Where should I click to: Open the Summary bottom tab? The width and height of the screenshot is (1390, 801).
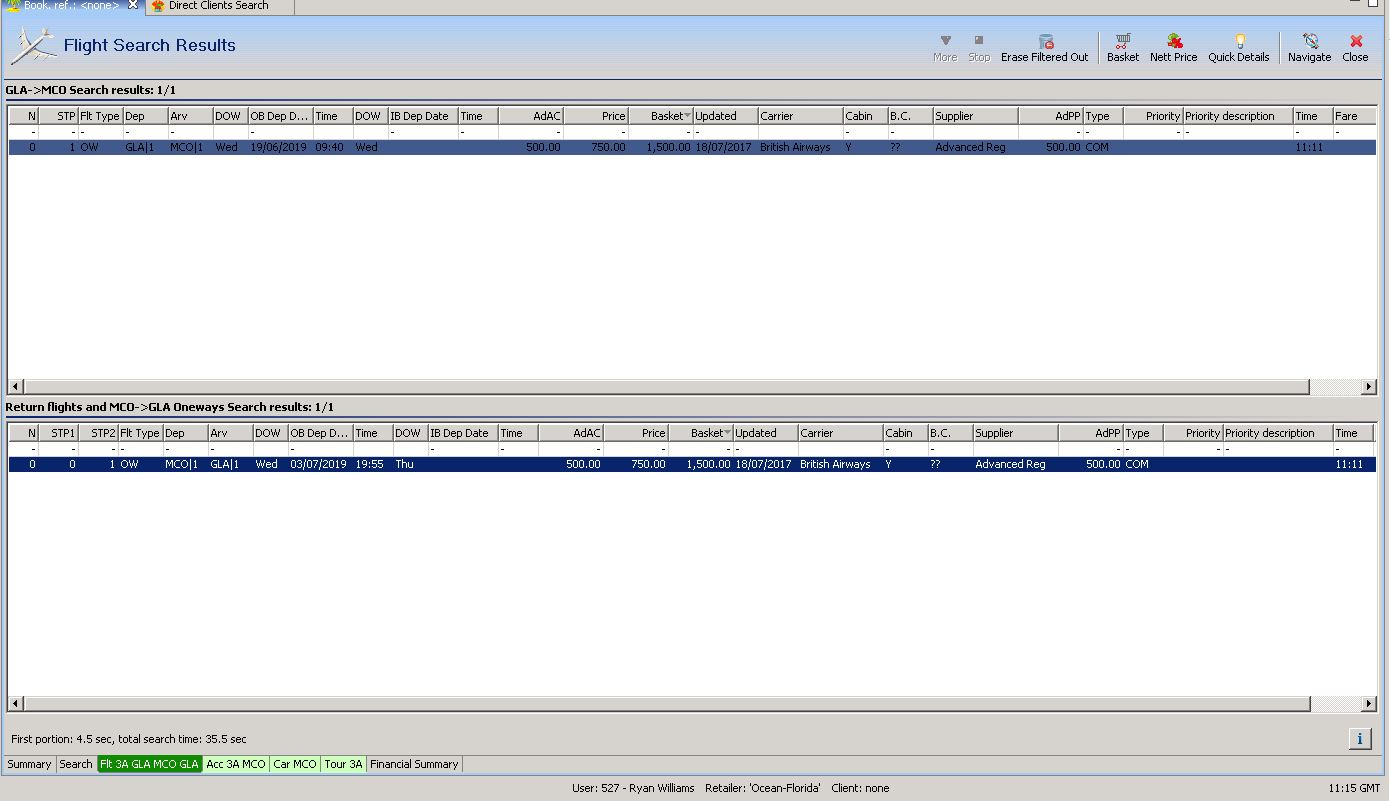29,764
